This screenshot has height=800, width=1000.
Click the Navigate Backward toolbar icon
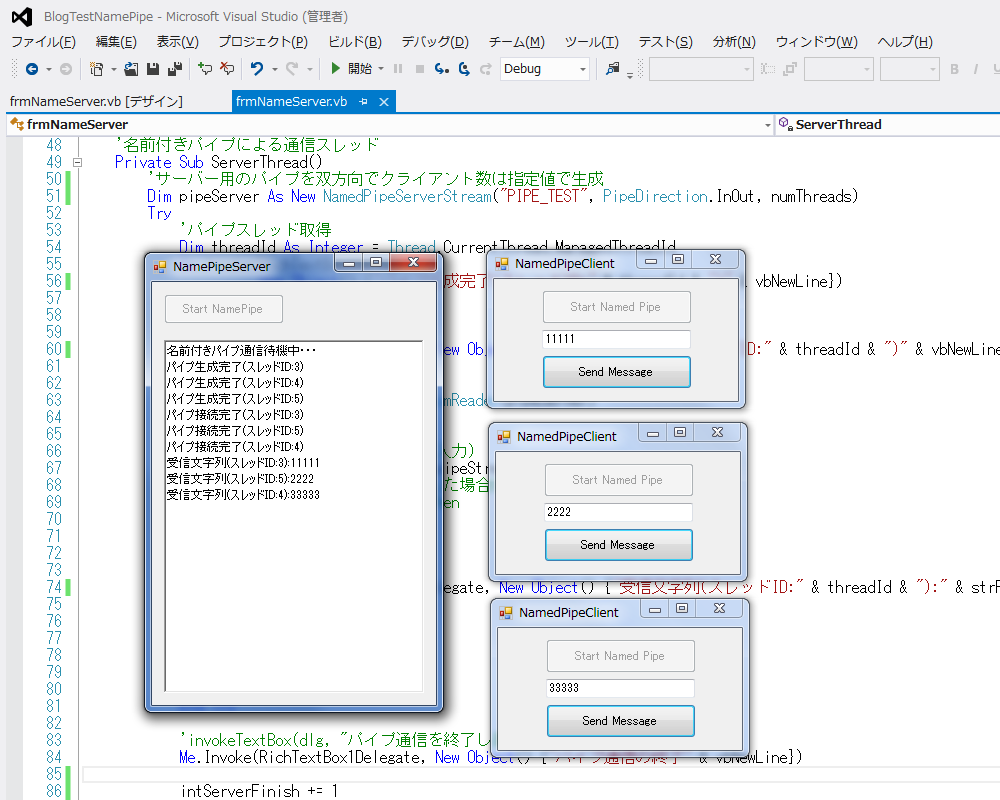32,69
